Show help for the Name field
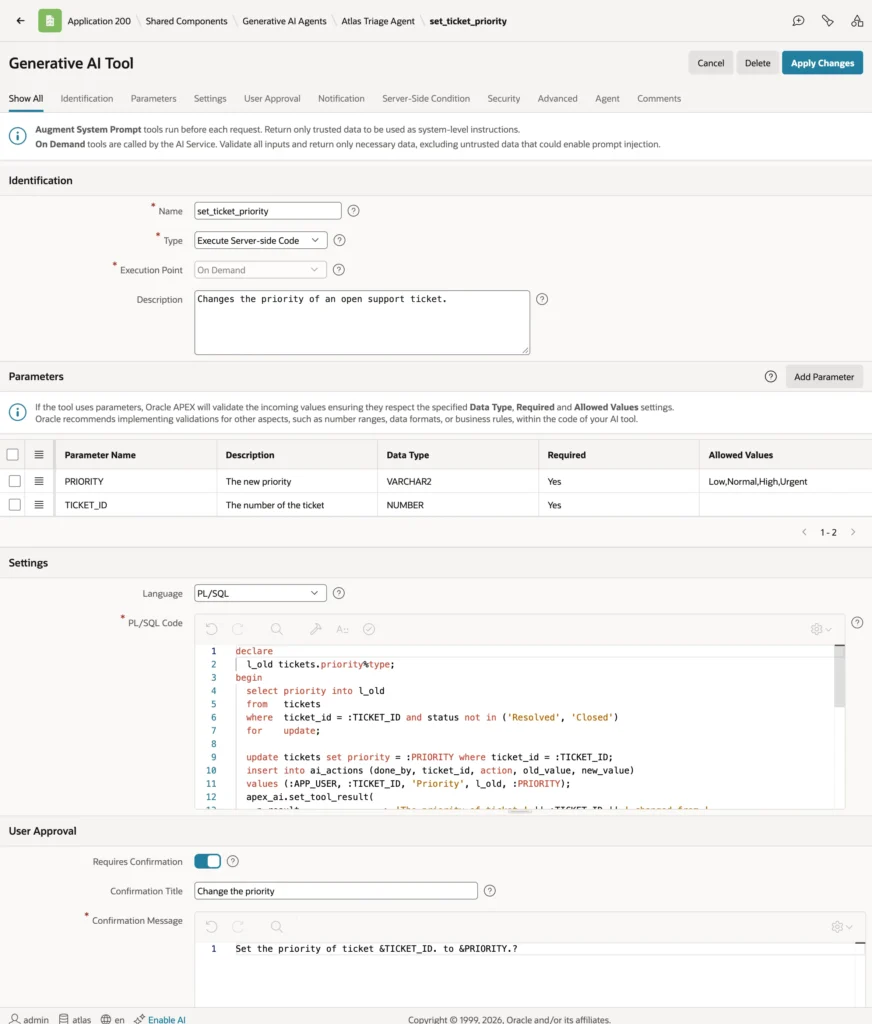 tap(353, 211)
